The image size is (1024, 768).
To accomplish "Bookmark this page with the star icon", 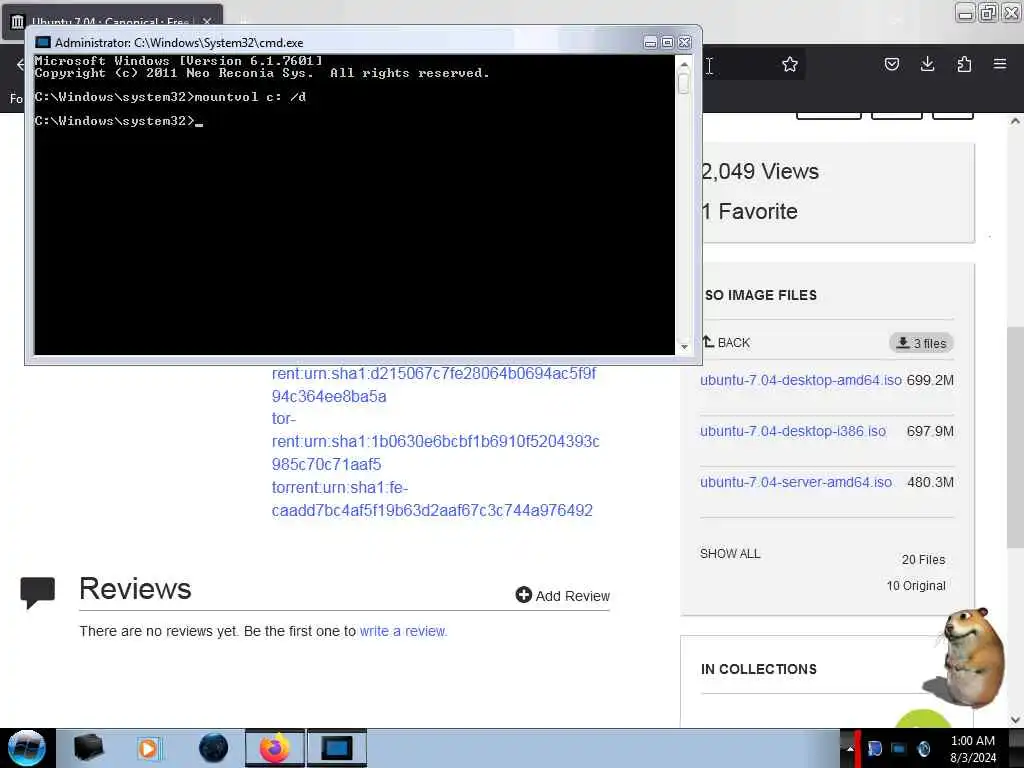I will (790, 64).
